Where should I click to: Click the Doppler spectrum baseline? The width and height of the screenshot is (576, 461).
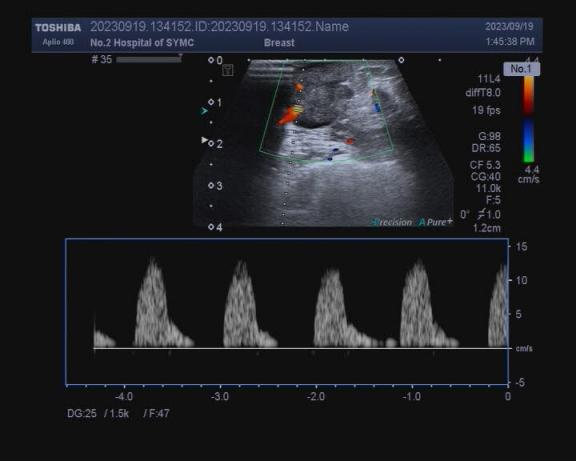pos(301,348)
